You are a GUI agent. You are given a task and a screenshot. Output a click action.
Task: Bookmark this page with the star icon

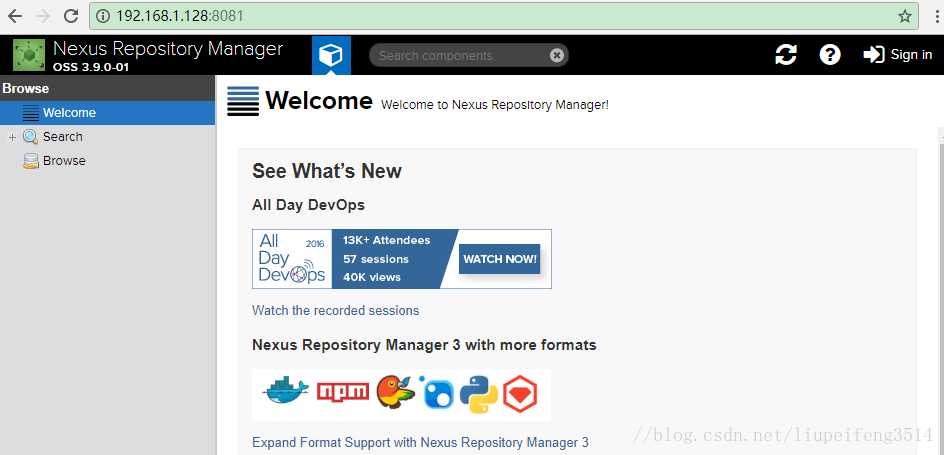pos(904,16)
